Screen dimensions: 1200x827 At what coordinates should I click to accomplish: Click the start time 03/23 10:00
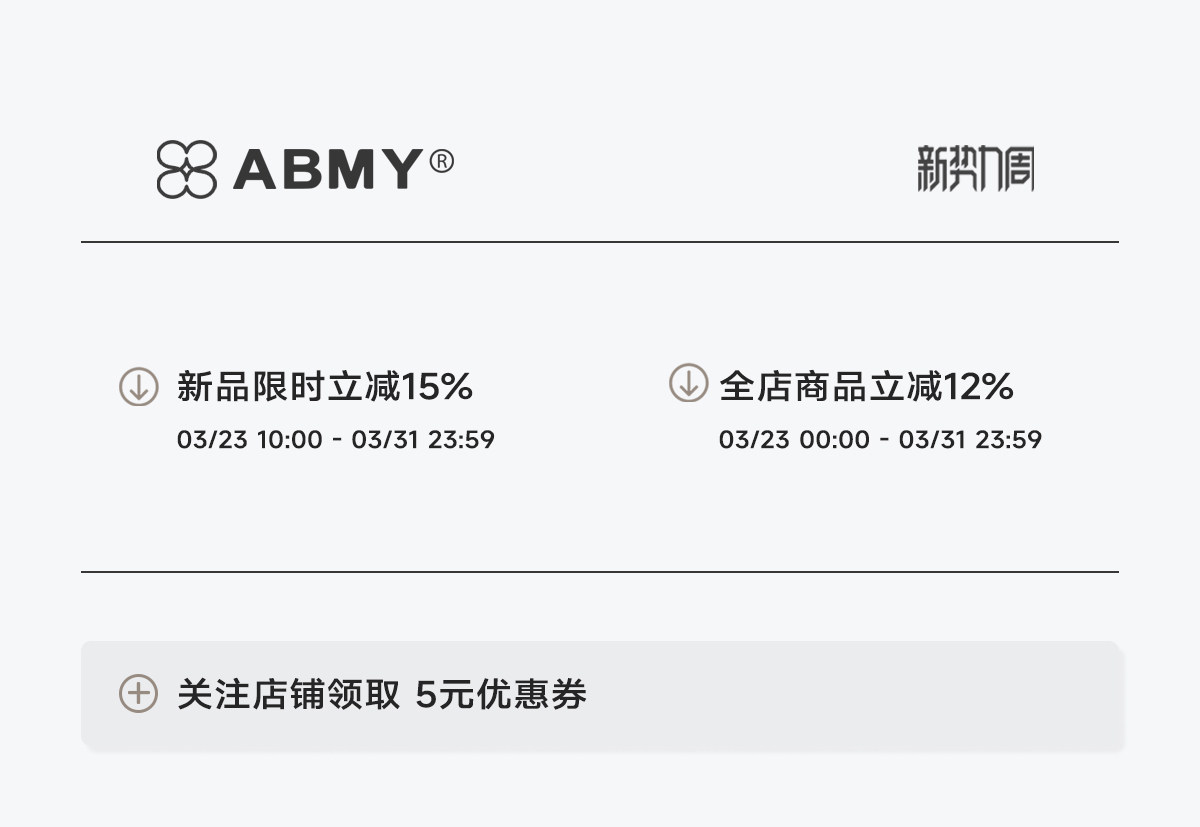tap(250, 440)
